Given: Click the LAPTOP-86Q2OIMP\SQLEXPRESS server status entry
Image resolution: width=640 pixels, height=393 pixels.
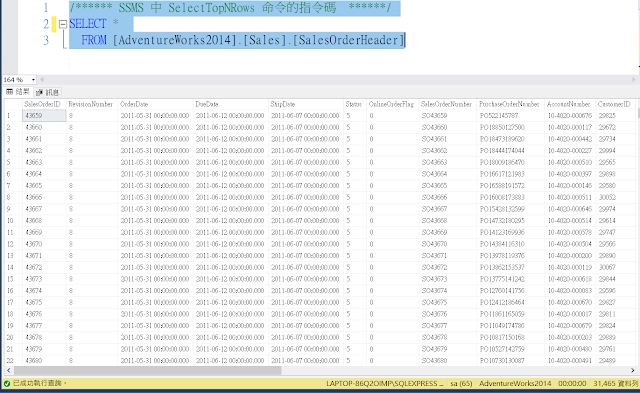Looking at the screenshot, I should coord(384,384).
